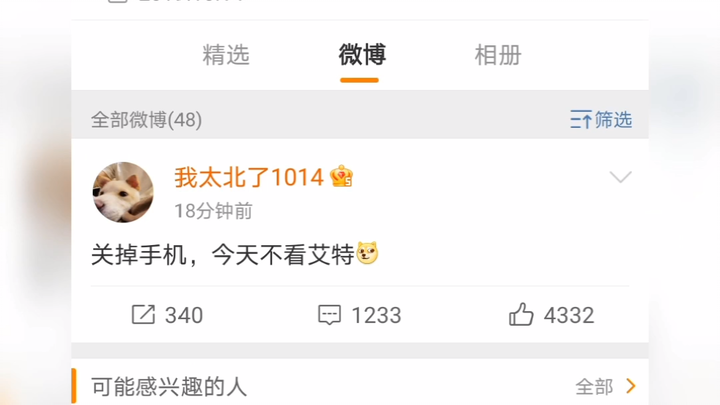Switch to the 精选 tab
720x405 pixels.
226,55
